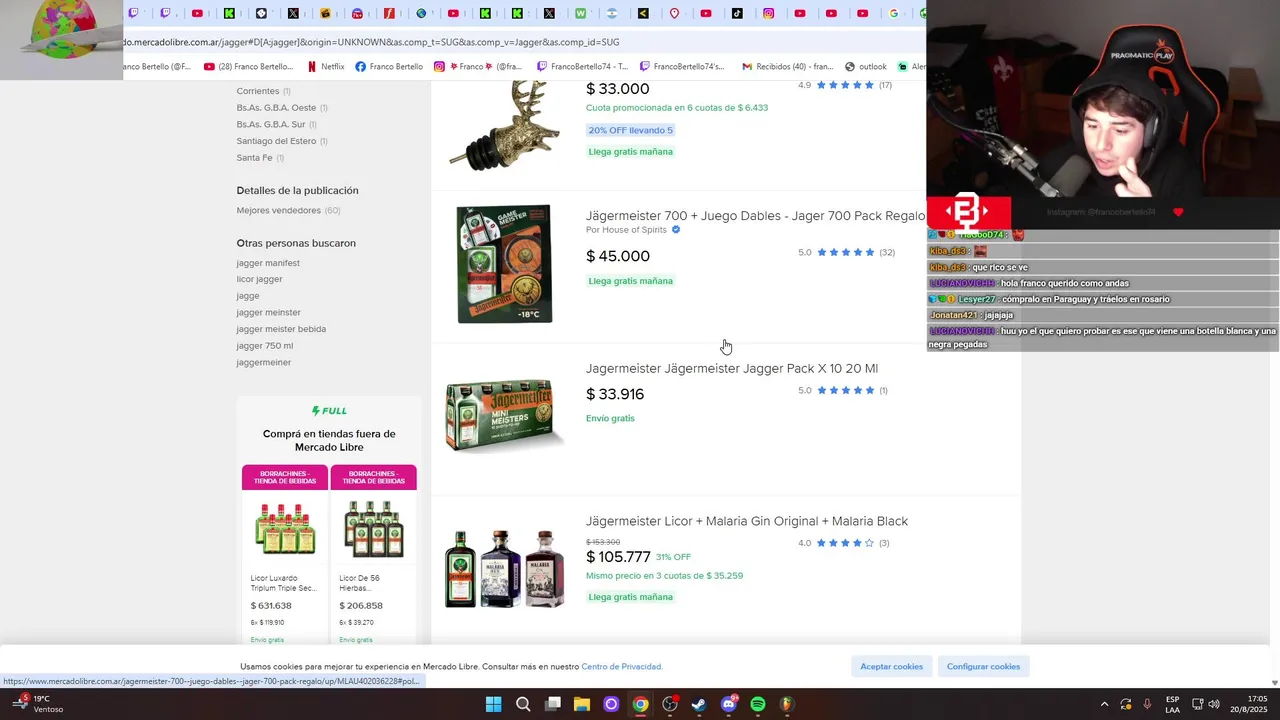This screenshot has height=720, width=1280.
Task: Open the FrancoBertello74 - T... Twitch bookmark
Action: pyautogui.click(x=582, y=67)
